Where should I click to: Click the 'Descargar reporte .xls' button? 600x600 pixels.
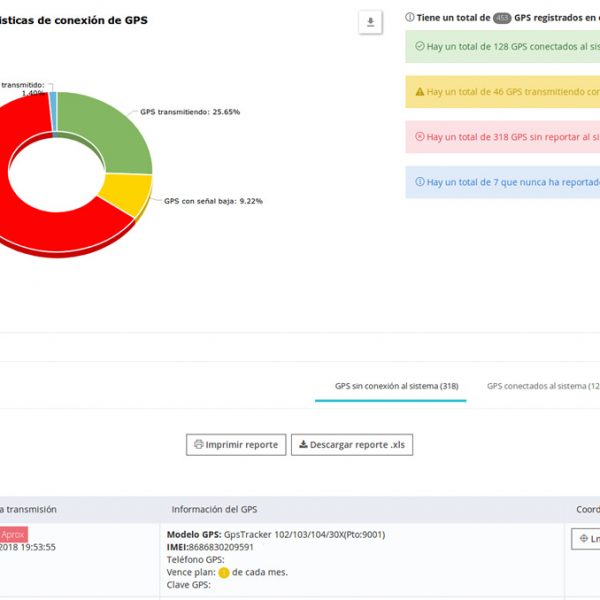click(x=352, y=444)
